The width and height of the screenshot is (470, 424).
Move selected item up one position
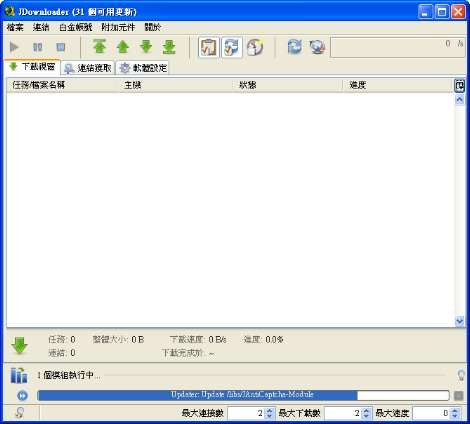coord(123,47)
